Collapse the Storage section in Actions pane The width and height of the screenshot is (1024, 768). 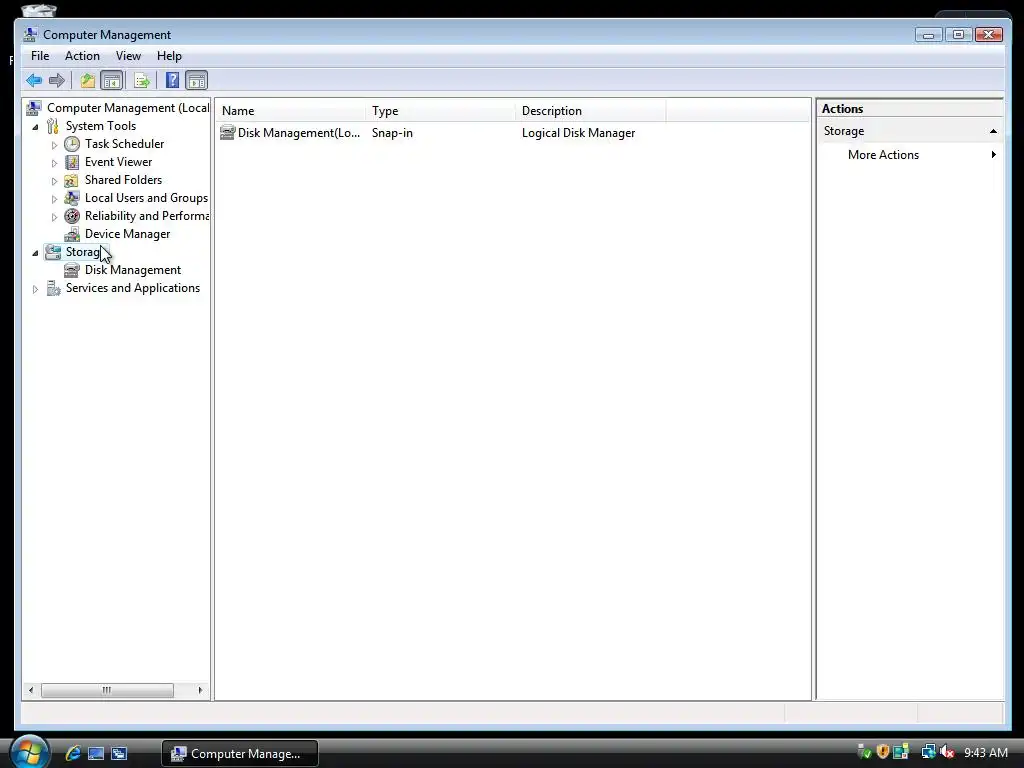point(993,131)
